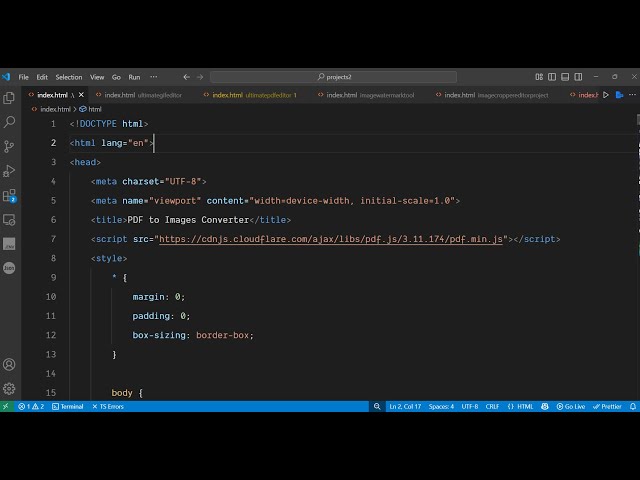Open the Search view in activity bar
Screen dimensions: 640x480
[9, 122]
